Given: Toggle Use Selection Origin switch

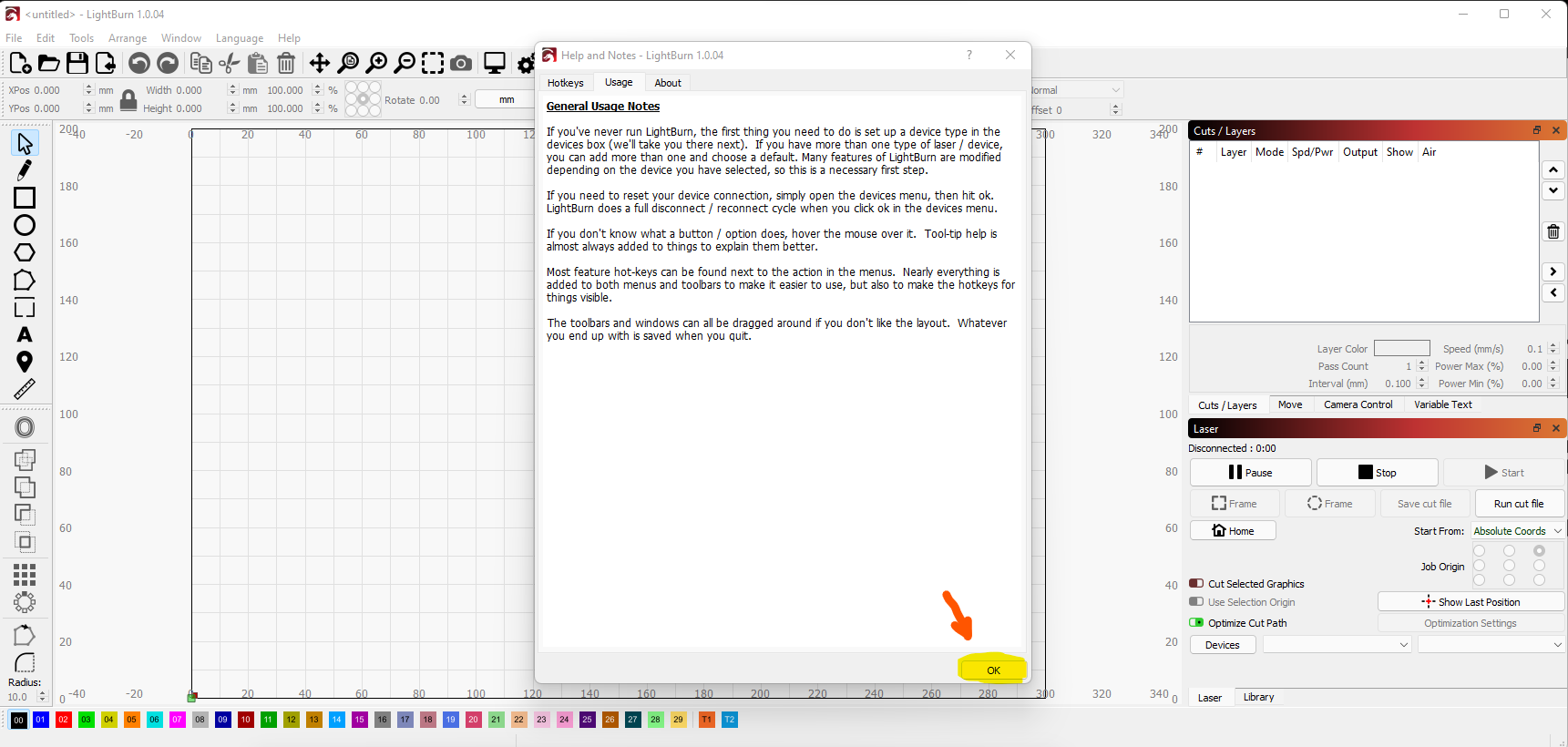Looking at the screenshot, I should (x=1196, y=602).
